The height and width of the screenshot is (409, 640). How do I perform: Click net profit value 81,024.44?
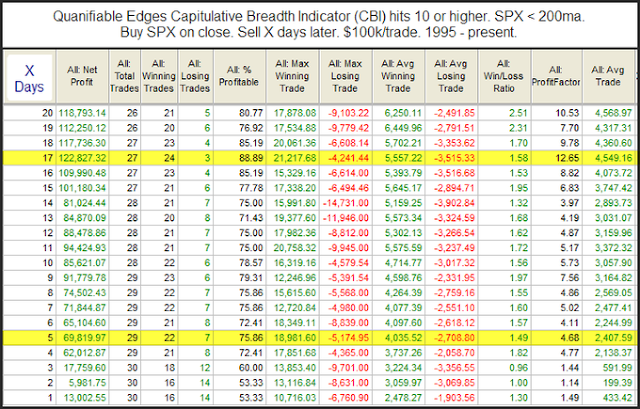(x=84, y=203)
